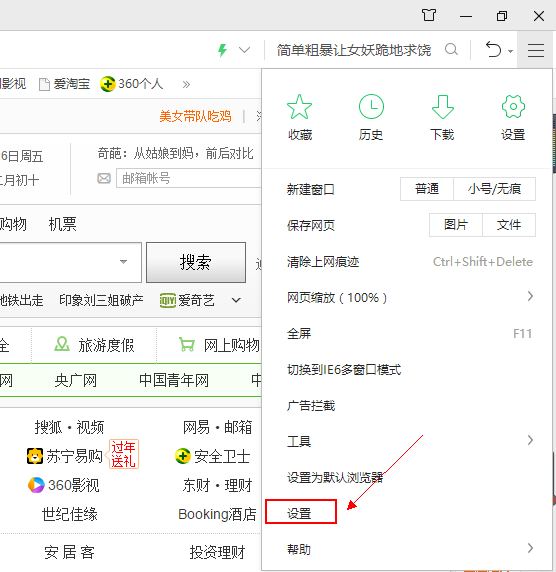
Task: Save webpage as 图片
Action: [456, 225]
